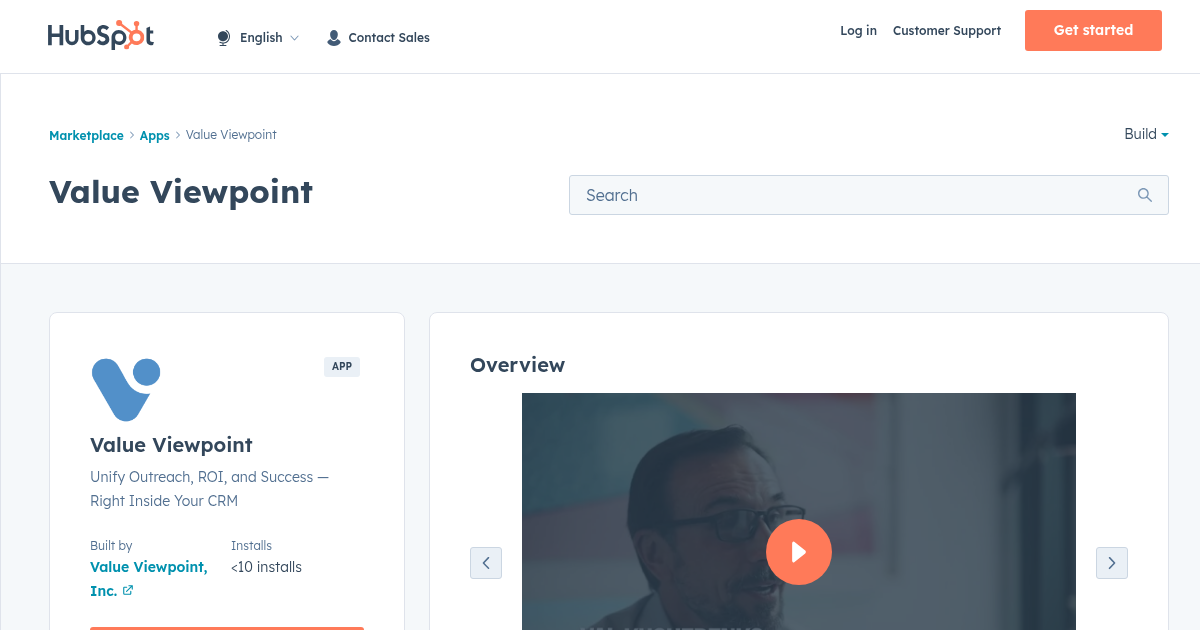Play the overview video
Viewport: 1200px width, 630px height.
pos(799,552)
